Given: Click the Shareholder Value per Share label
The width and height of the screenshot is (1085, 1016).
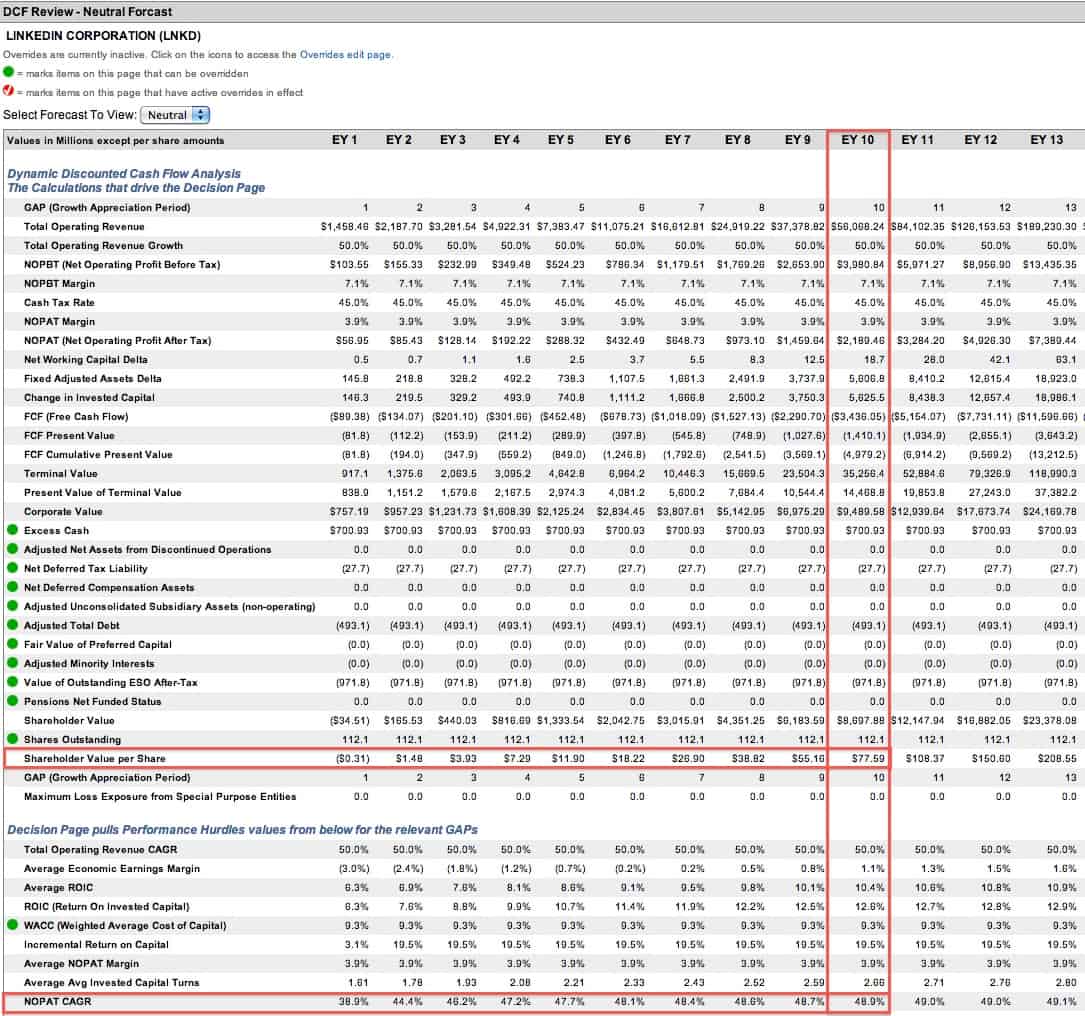Looking at the screenshot, I should [95, 759].
